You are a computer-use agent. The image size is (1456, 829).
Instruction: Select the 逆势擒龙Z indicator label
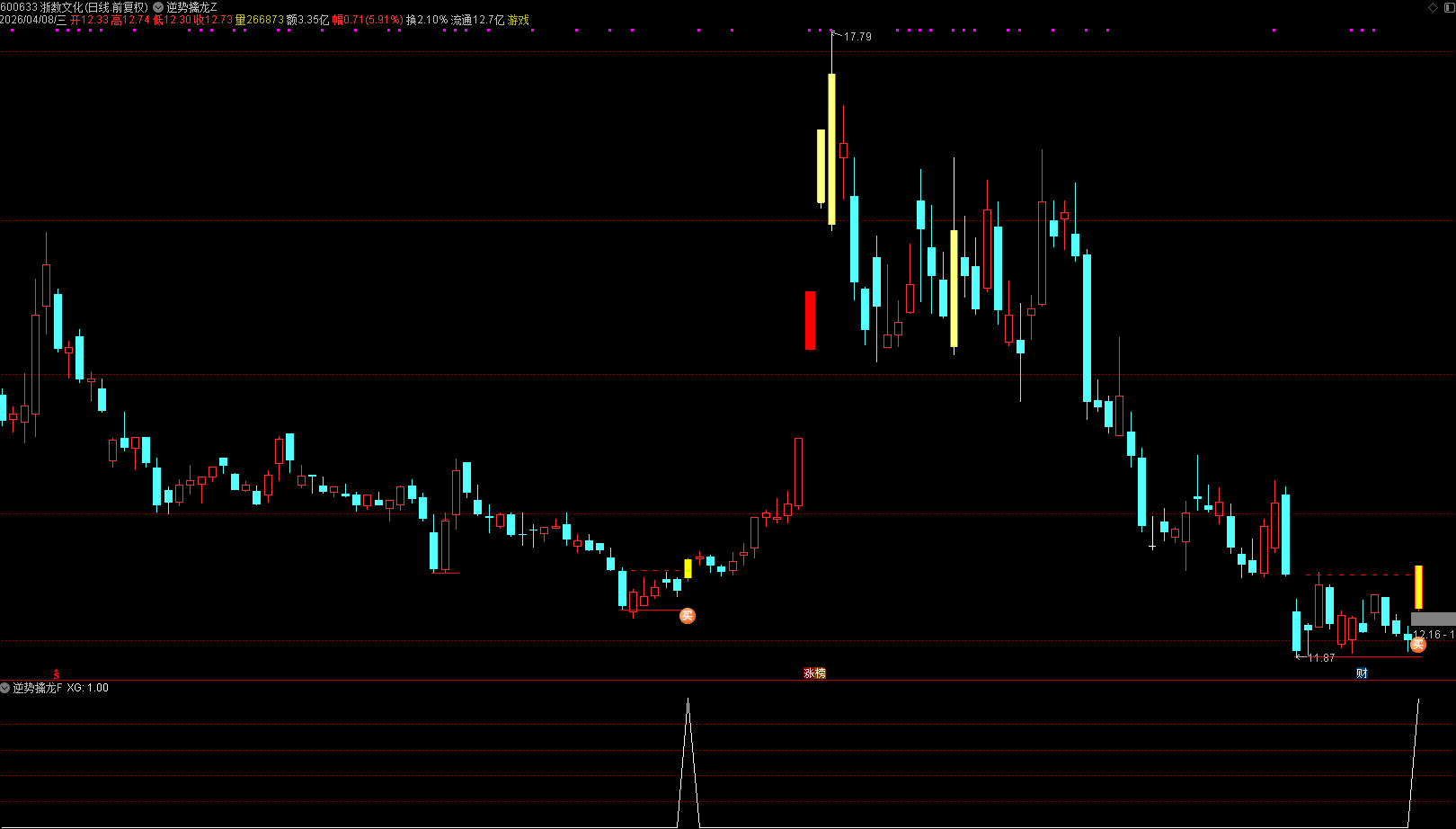191,7
